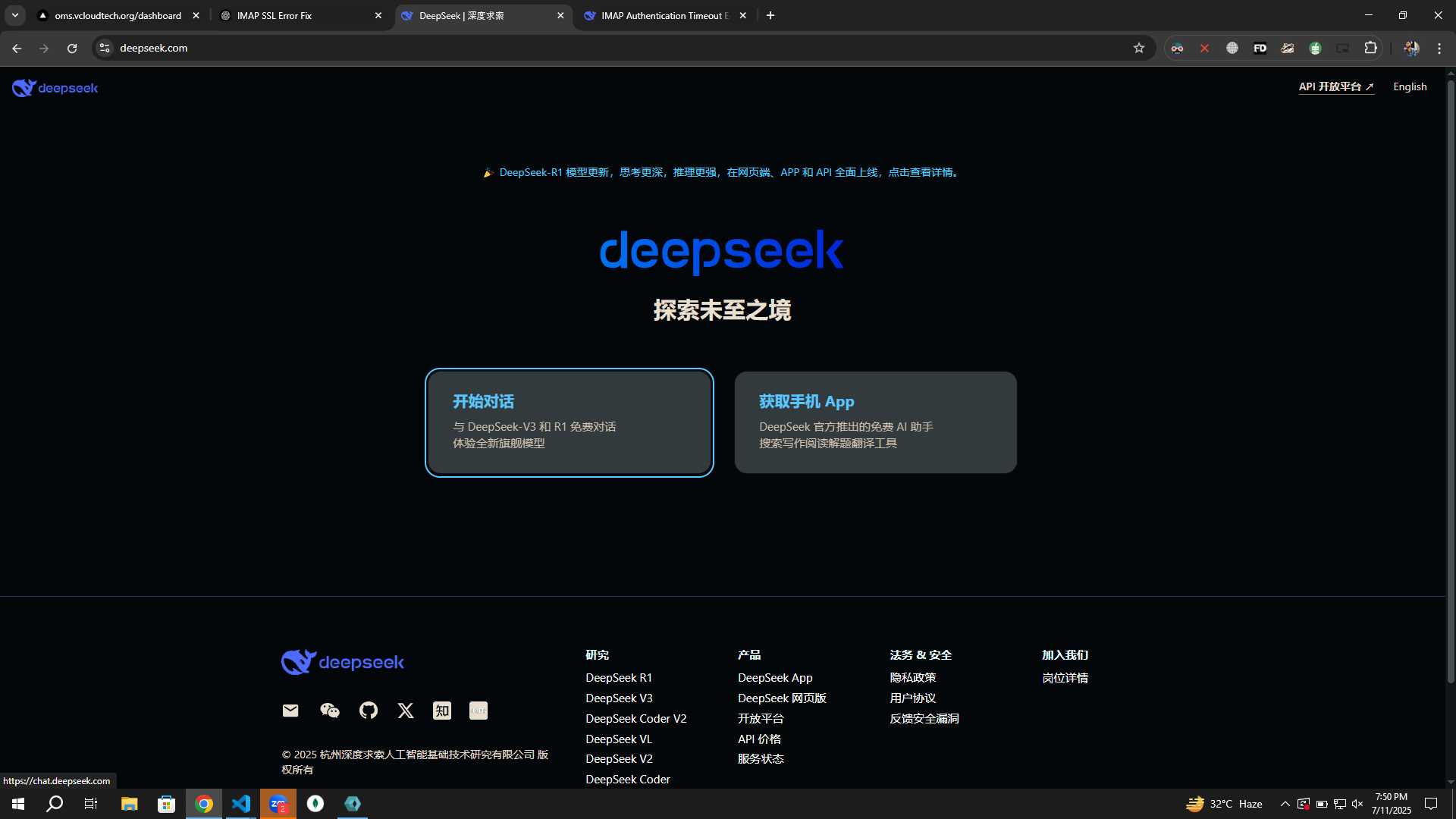The width and height of the screenshot is (1456, 819).
Task: Bookmark this page with the star icon
Action: click(x=1139, y=48)
